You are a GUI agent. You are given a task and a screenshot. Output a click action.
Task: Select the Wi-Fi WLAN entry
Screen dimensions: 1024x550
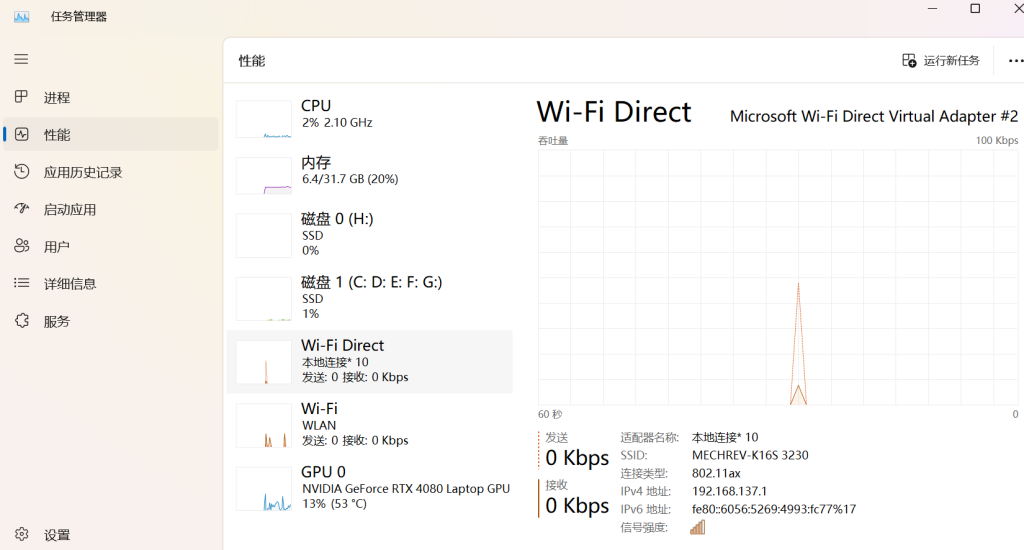point(370,424)
